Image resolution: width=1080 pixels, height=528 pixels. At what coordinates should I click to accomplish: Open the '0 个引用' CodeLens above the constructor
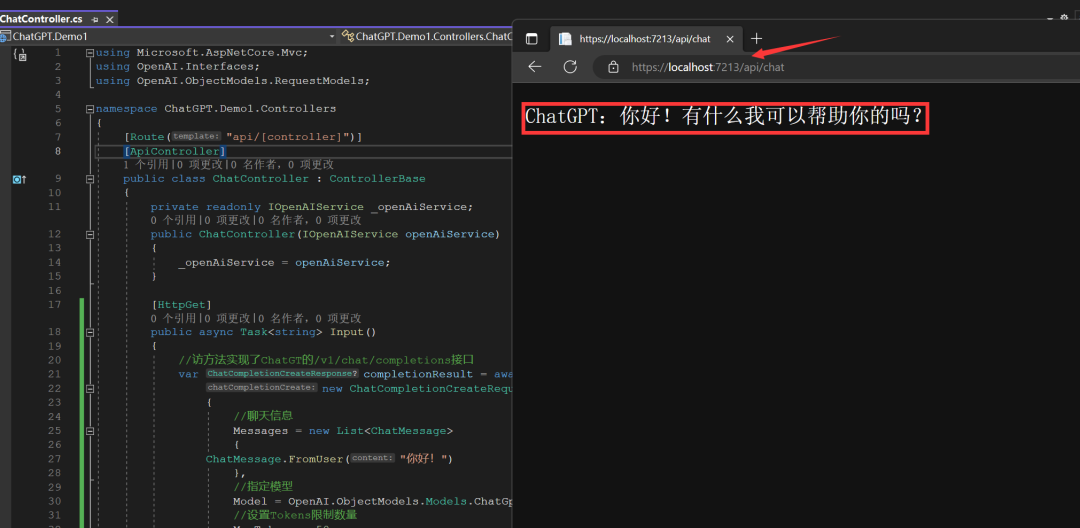coord(174,220)
